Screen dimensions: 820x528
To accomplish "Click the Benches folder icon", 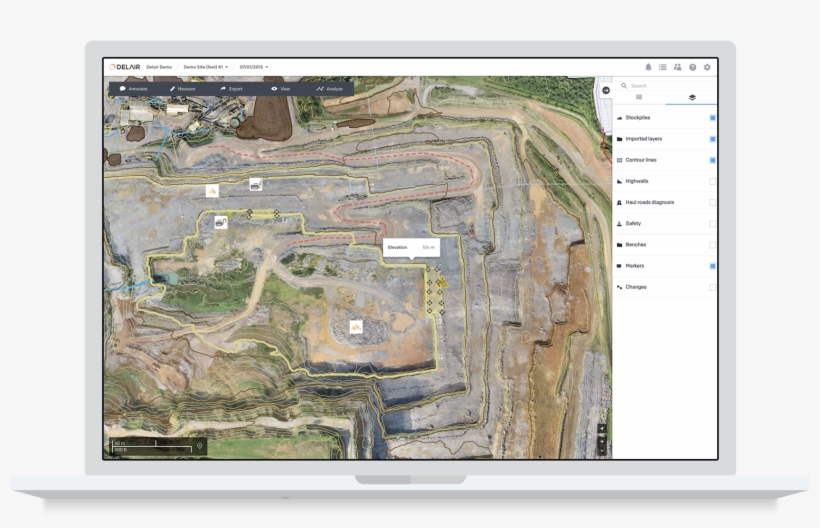I will pyautogui.click(x=620, y=245).
